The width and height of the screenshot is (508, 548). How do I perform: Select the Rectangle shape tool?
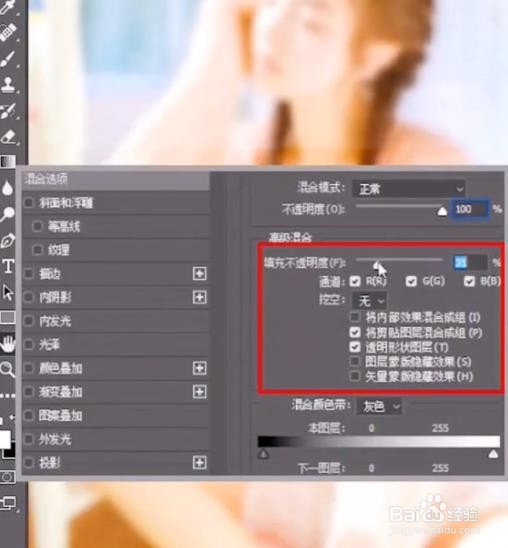pos(8,317)
